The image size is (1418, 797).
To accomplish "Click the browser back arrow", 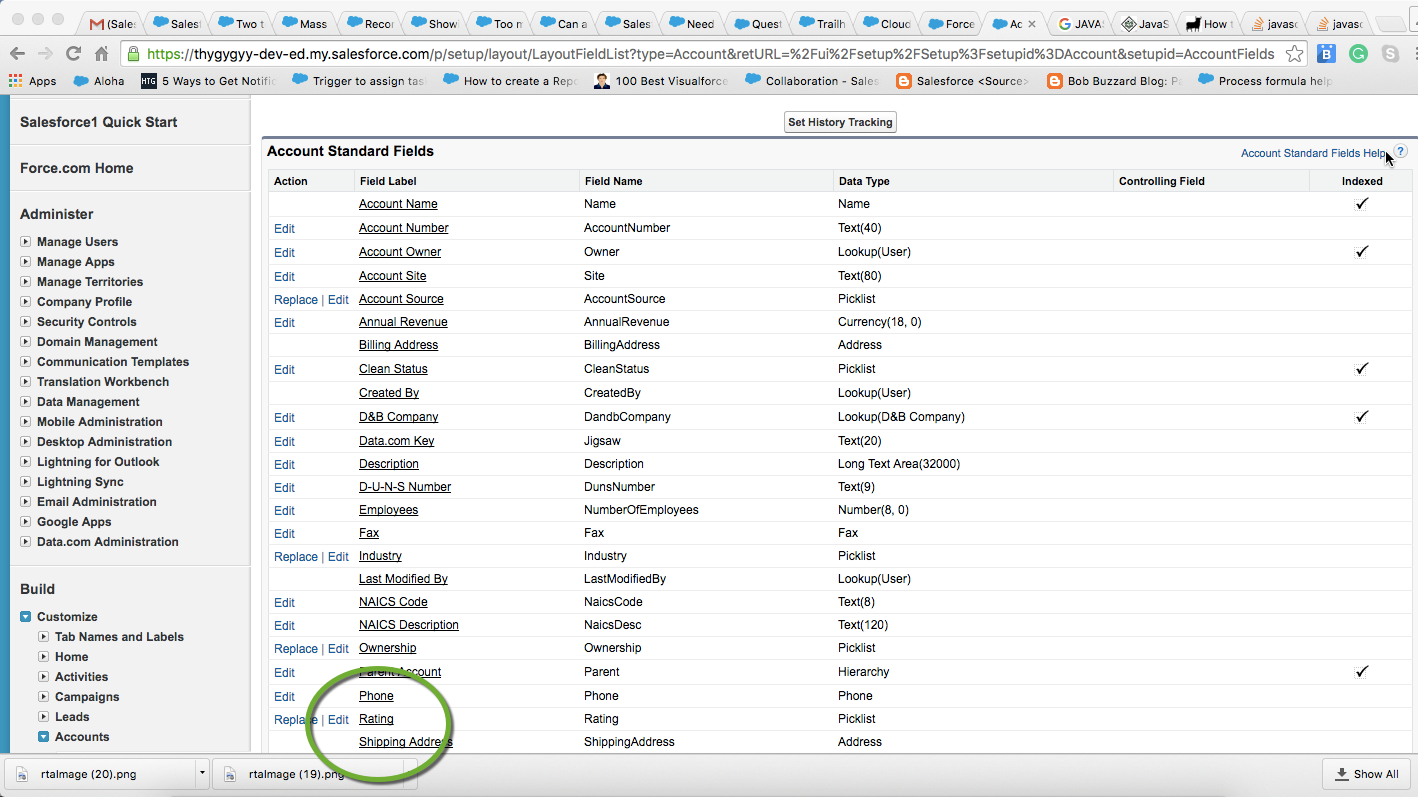I will (x=18, y=54).
